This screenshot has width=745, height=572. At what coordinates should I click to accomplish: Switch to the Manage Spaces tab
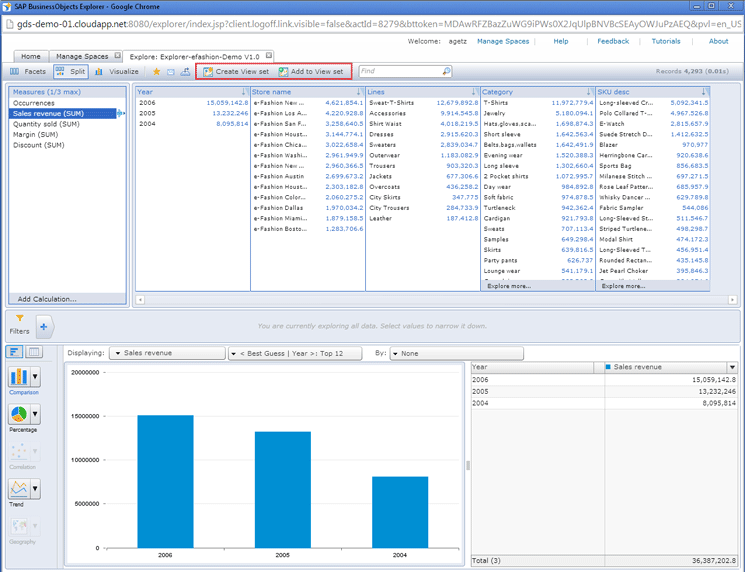82,56
